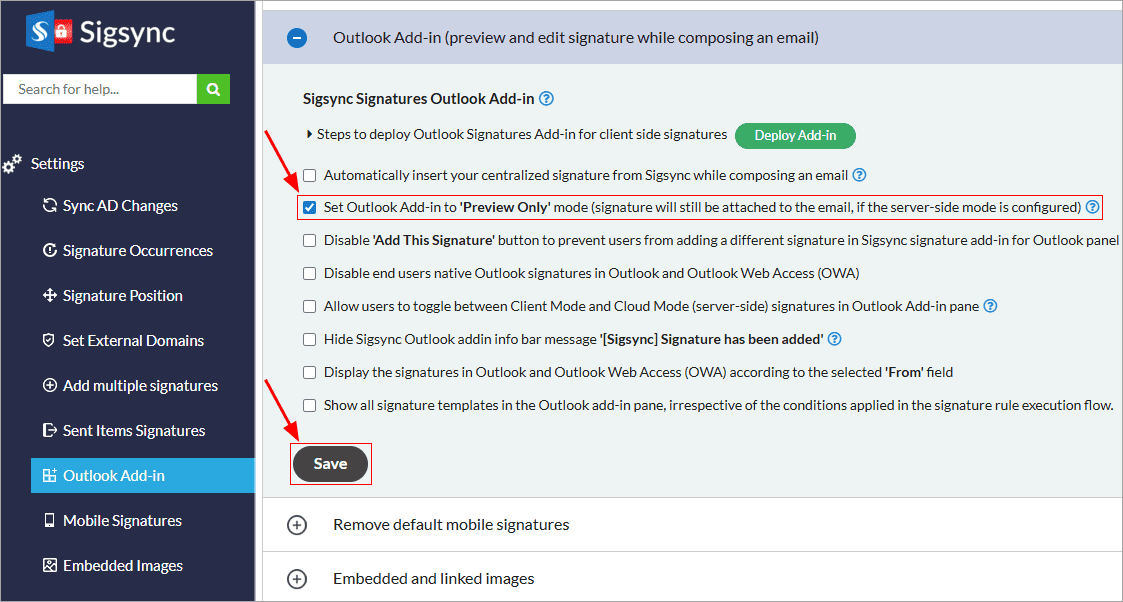
Task: Open Signature Occurrences settings page
Action: click(137, 251)
